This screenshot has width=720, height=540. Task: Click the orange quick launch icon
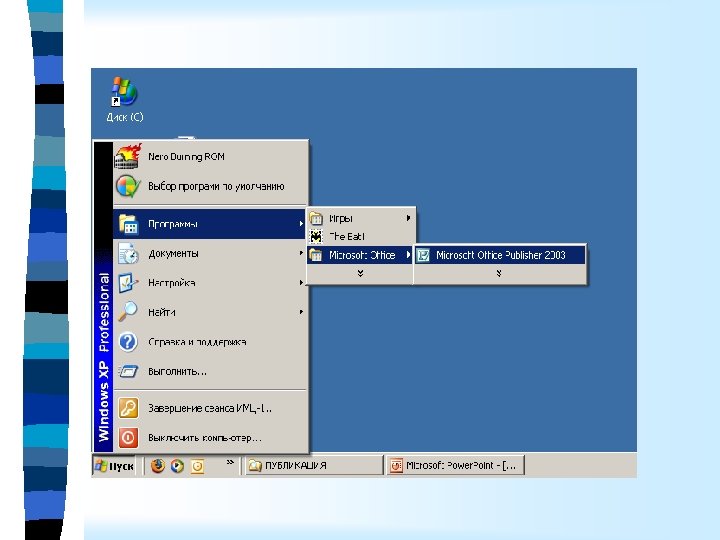[197, 466]
